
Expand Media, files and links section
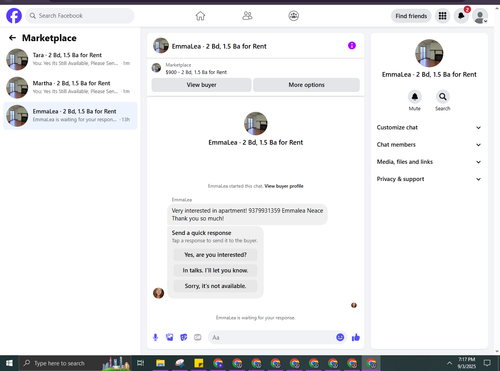coord(429,162)
